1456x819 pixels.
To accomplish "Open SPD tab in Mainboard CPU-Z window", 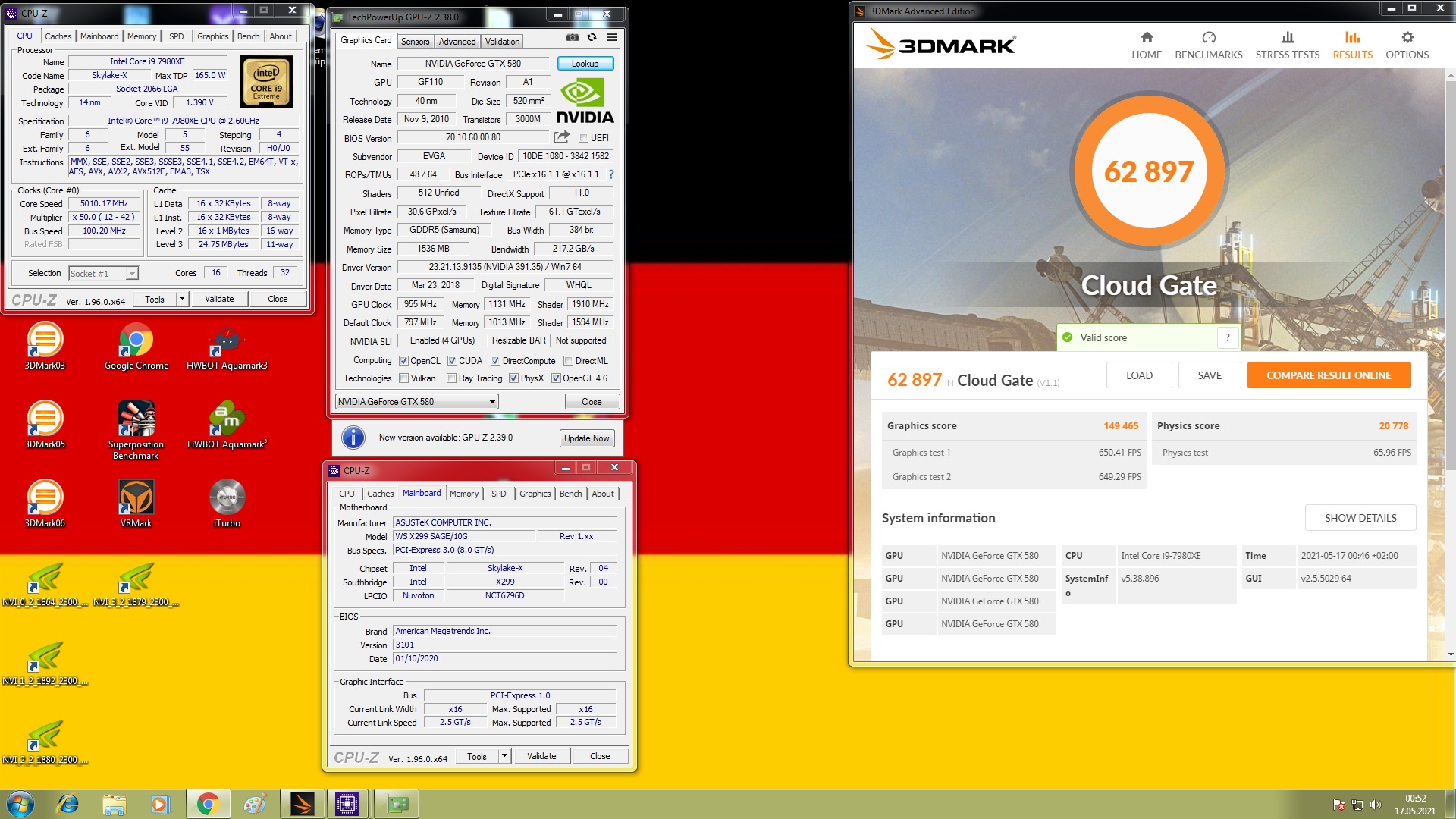I will tap(498, 494).
